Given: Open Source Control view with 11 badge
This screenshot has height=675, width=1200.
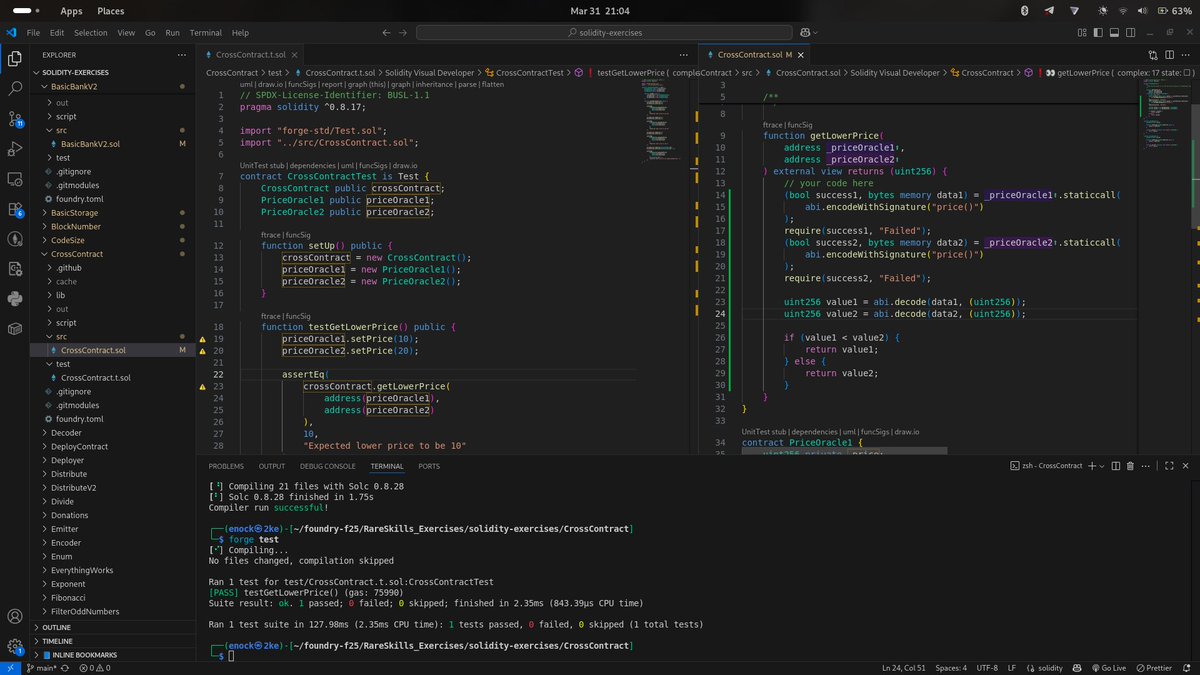Looking at the screenshot, I should (x=15, y=119).
